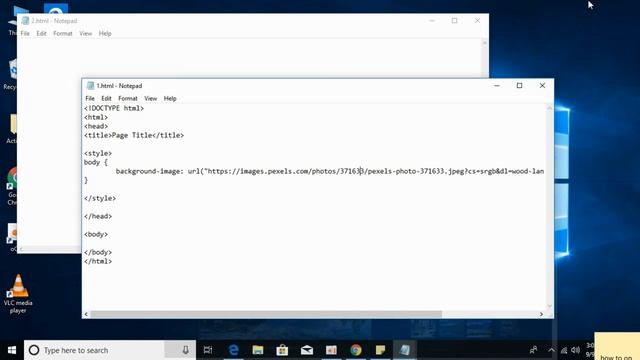Maximize the 1.html Notepad window
This screenshot has width=640, height=360.
pyautogui.click(x=519, y=86)
